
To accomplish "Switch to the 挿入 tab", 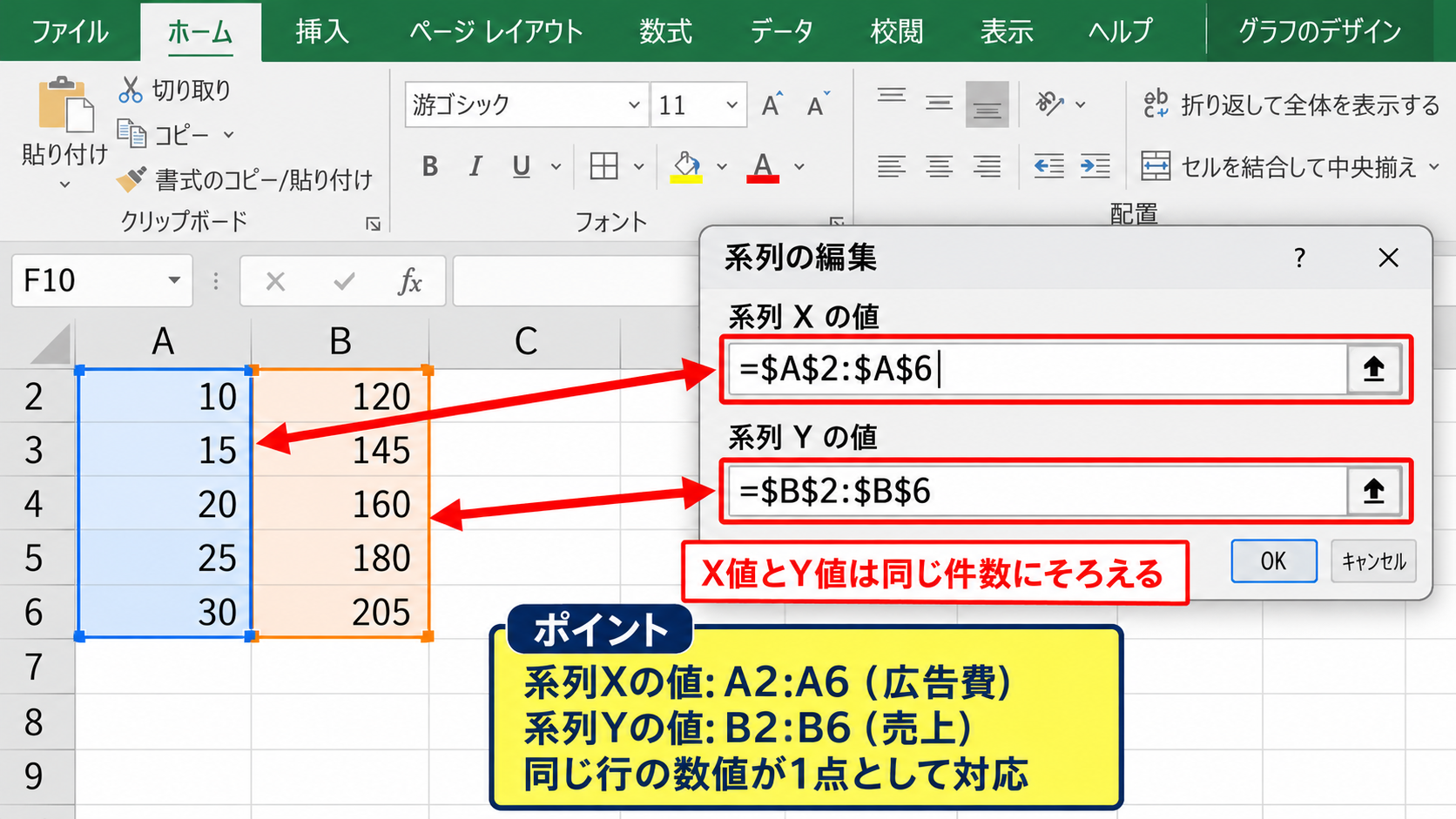I will click(322, 31).
